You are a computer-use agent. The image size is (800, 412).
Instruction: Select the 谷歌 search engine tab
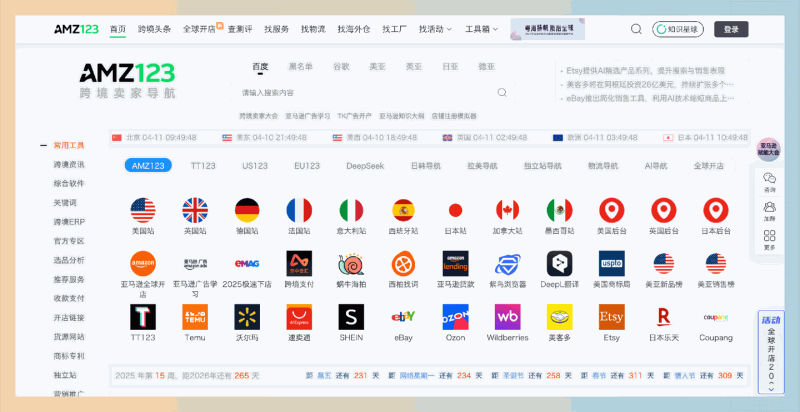(341, 66)
